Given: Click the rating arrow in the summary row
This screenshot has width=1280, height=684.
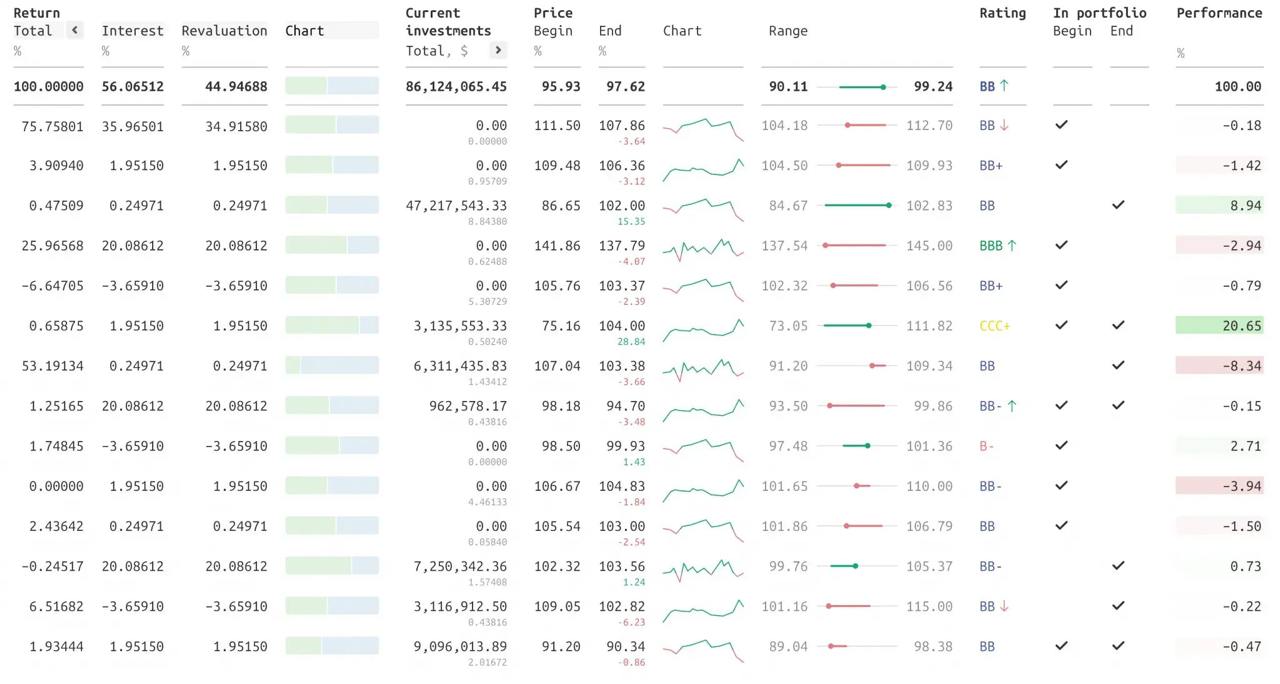Looking at the screenshot, I should pyautogui.click(x=1004, y=86).
